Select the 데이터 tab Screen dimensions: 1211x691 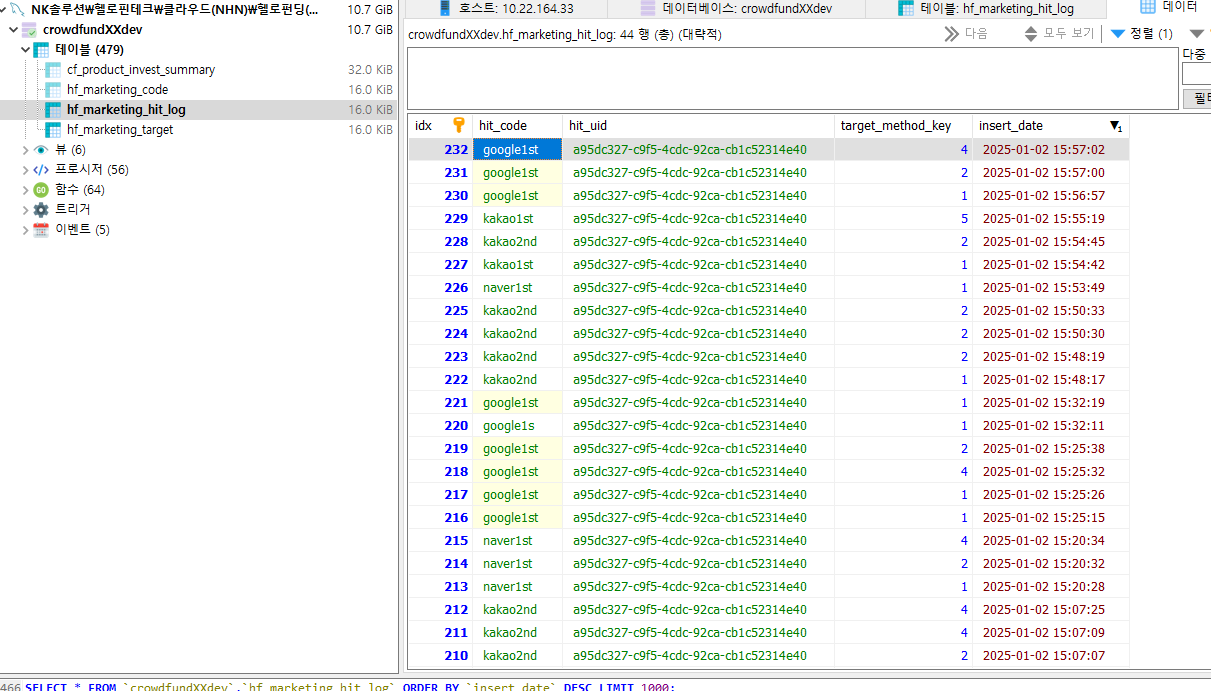1168,8
